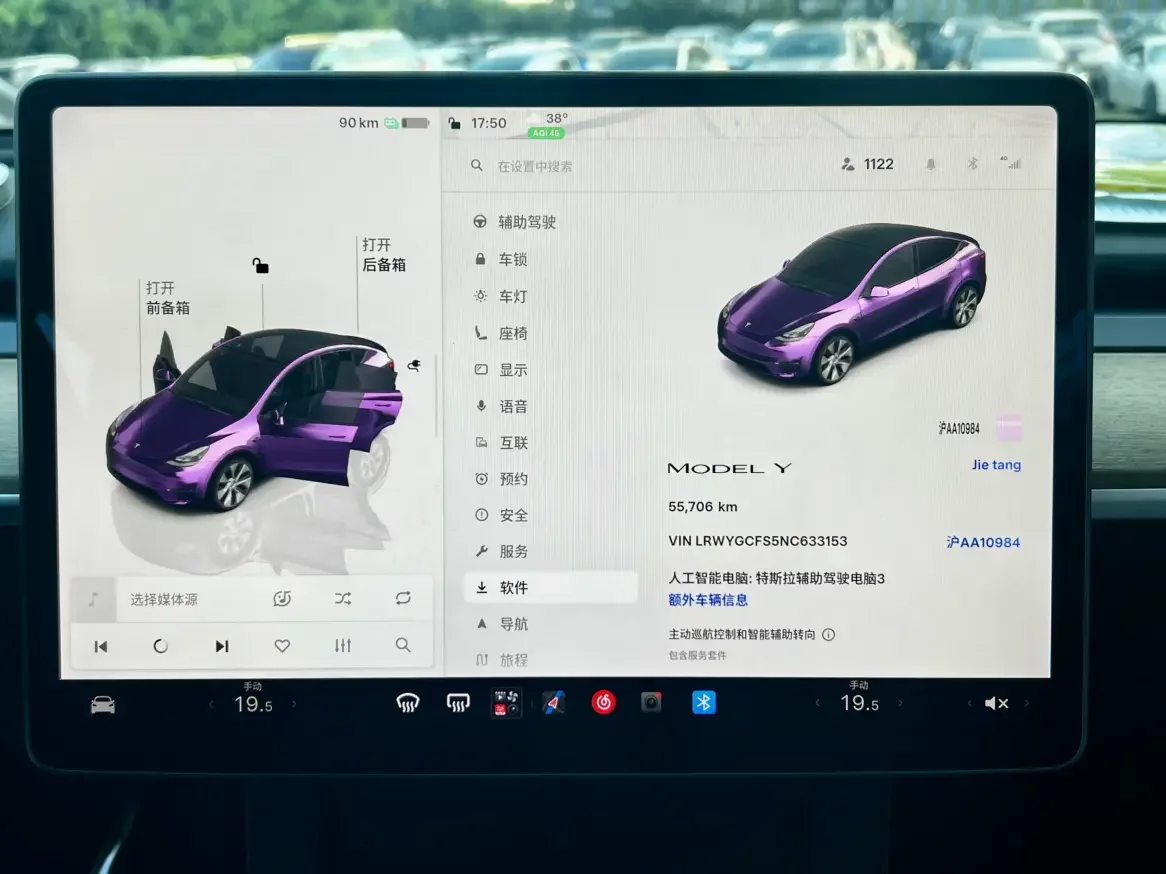Toggle repeat playback

pos(403,598)
